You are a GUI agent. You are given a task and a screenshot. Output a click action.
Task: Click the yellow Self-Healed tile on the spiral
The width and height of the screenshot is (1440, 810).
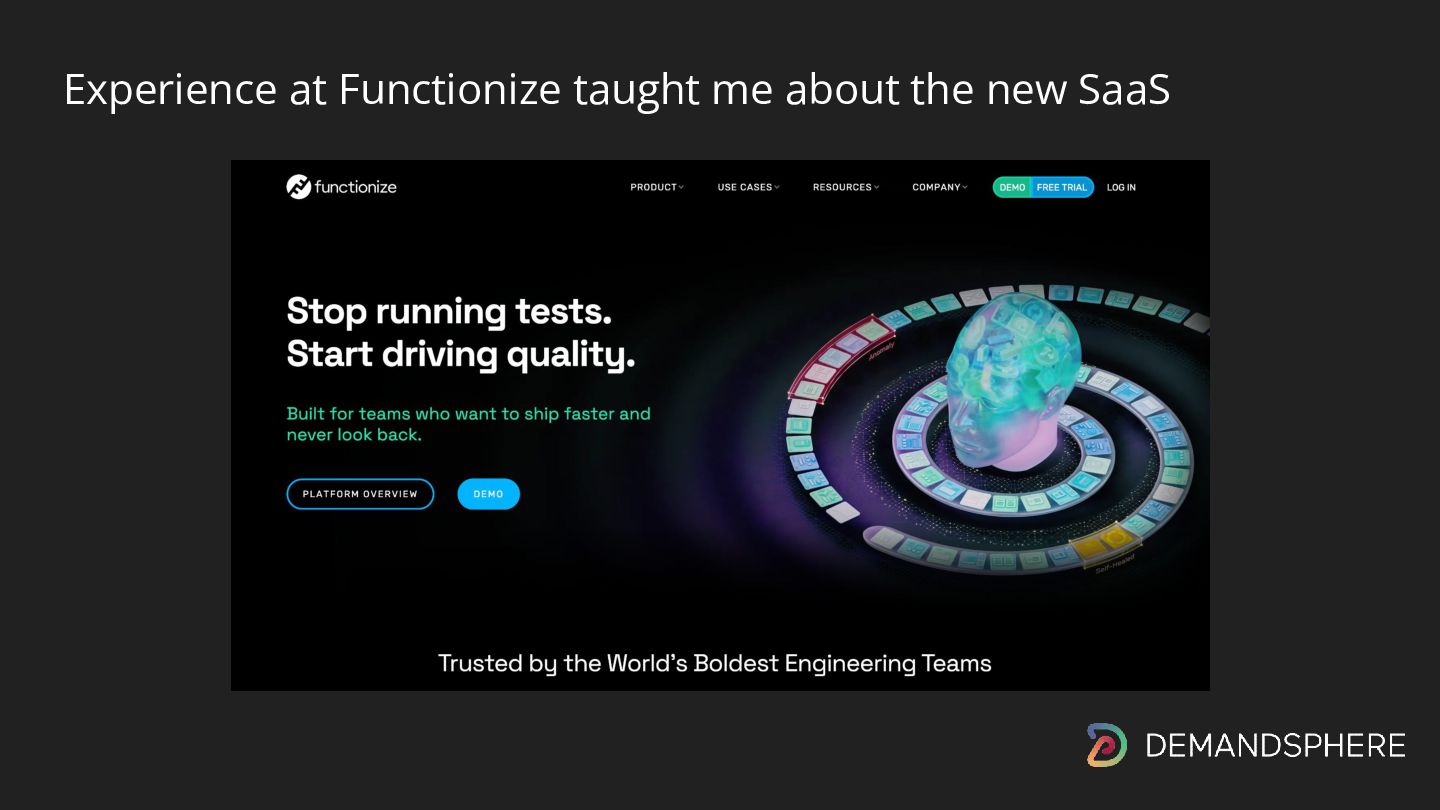(1105, 546)
